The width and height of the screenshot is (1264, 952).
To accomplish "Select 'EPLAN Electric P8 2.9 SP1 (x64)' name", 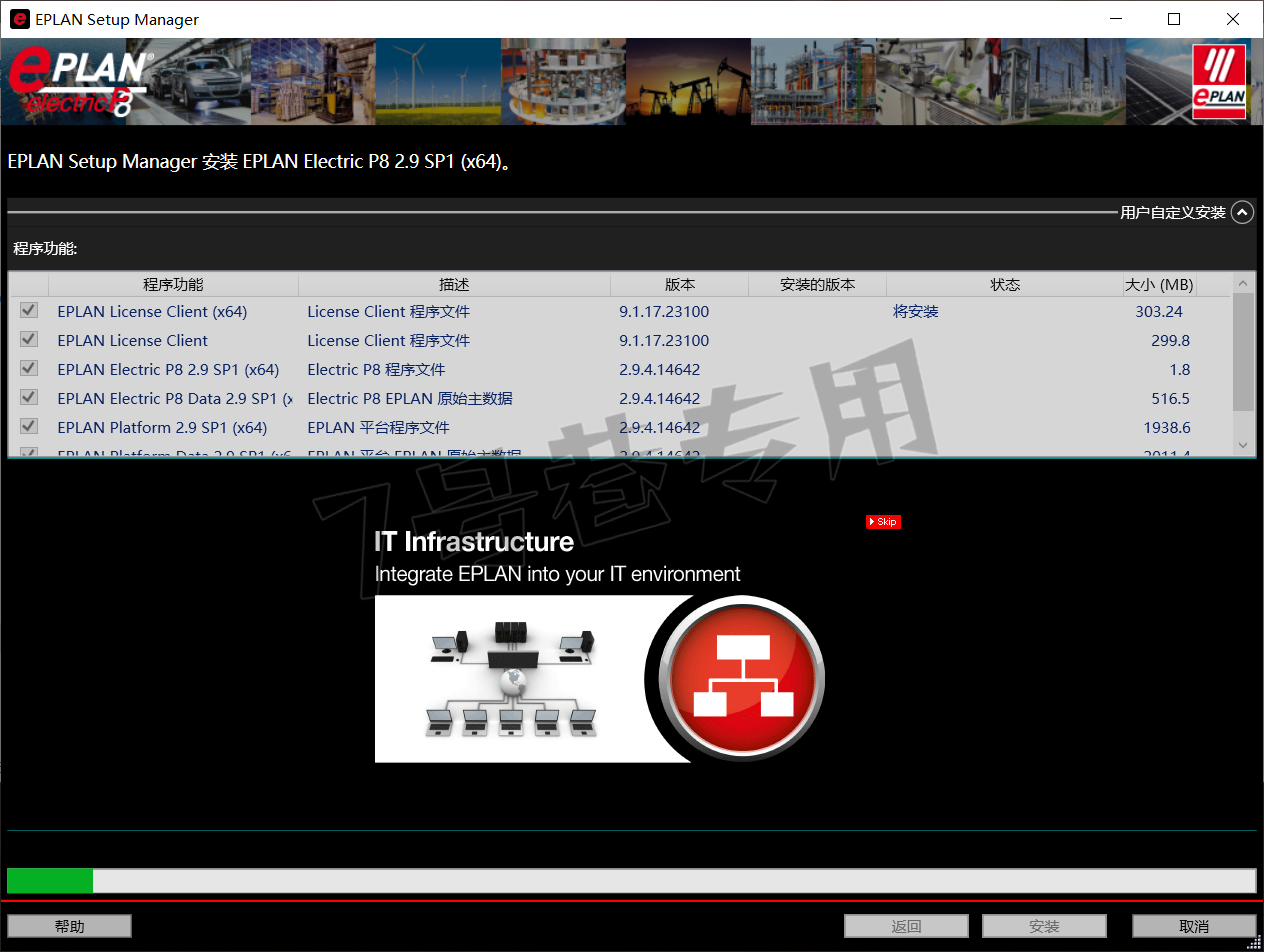I will pos(168,369).
